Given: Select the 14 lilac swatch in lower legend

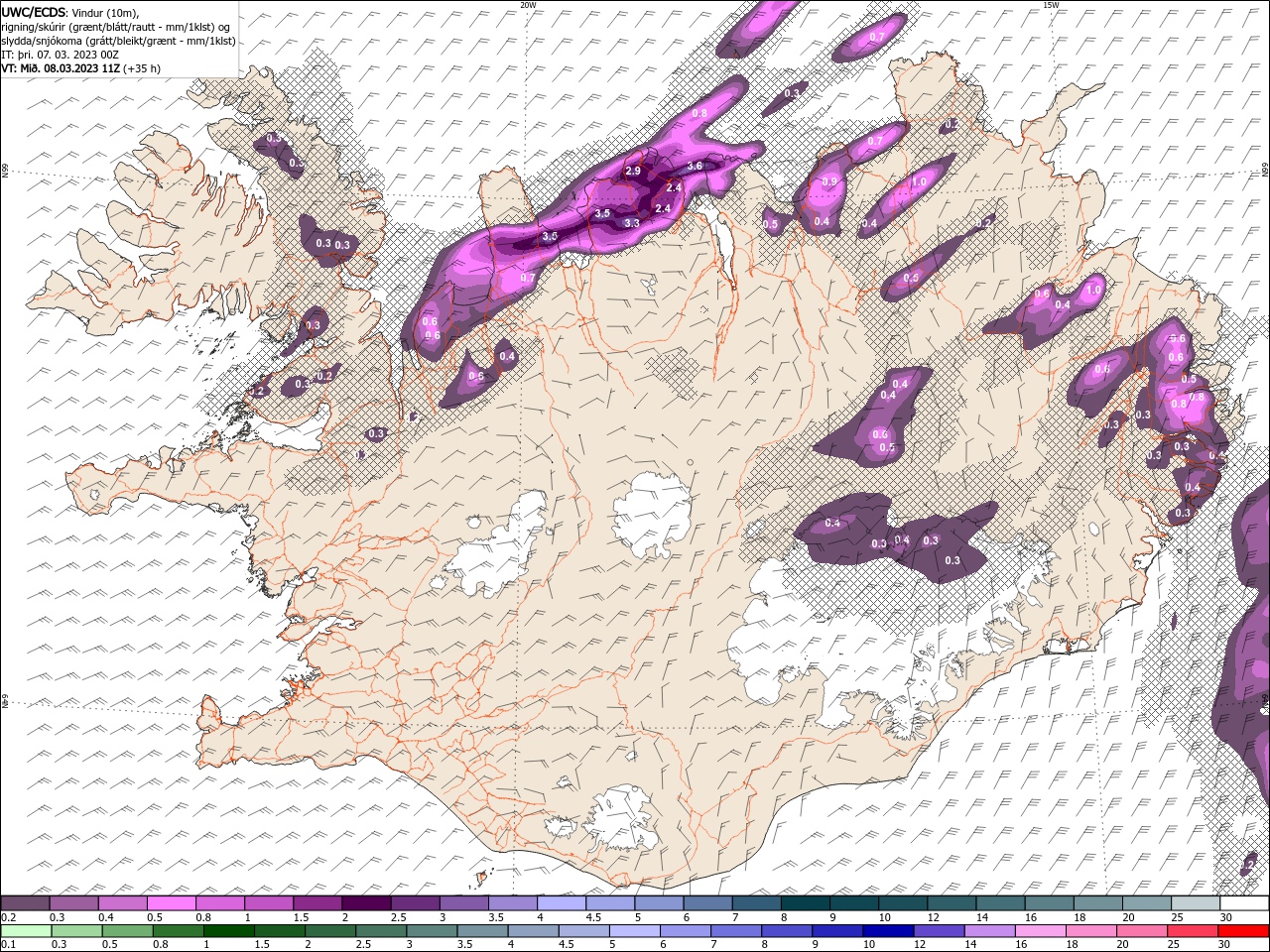Looking at the screenshot, I should pos(990,931).
